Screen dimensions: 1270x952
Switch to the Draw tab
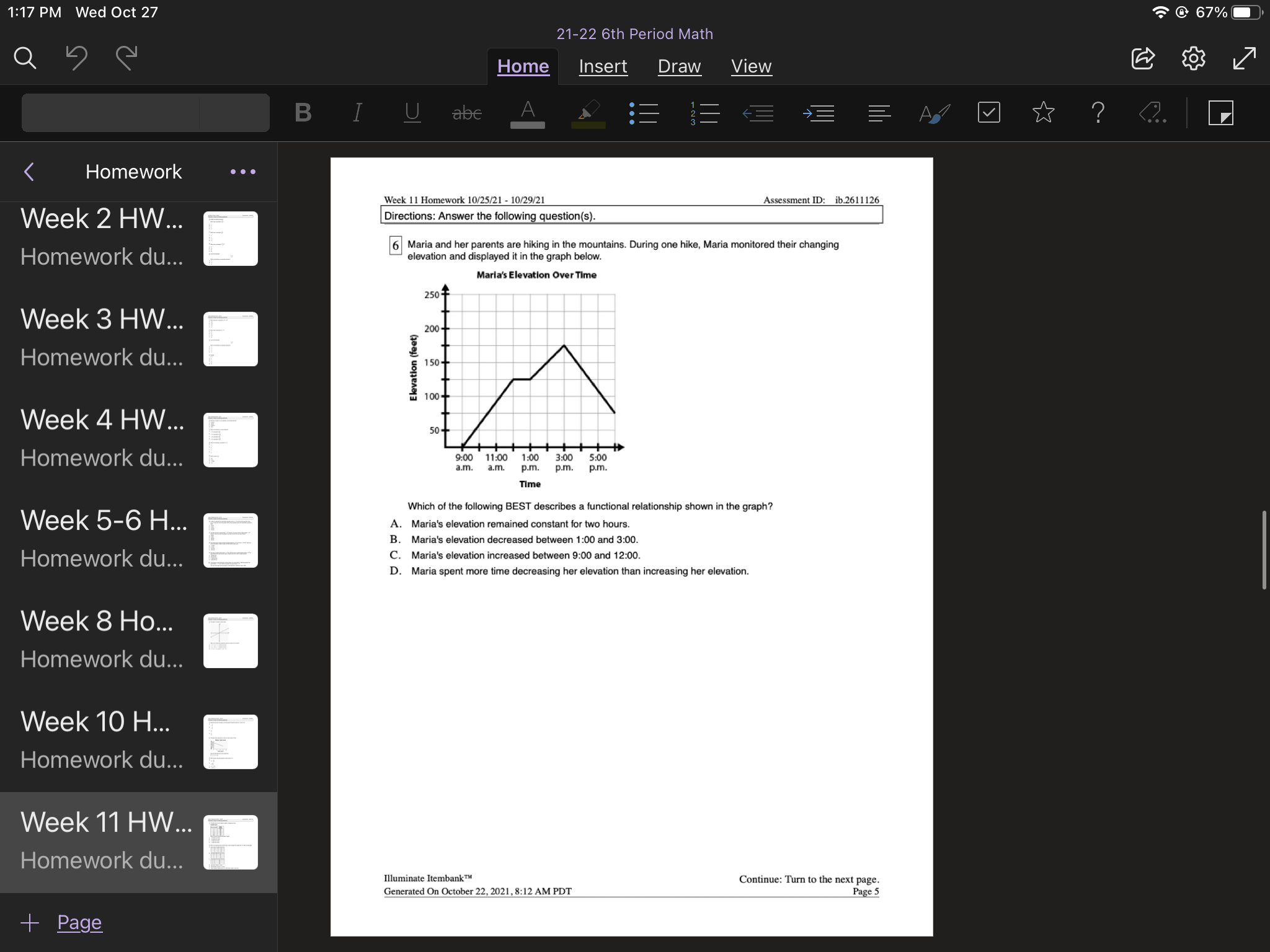[679, 66]
